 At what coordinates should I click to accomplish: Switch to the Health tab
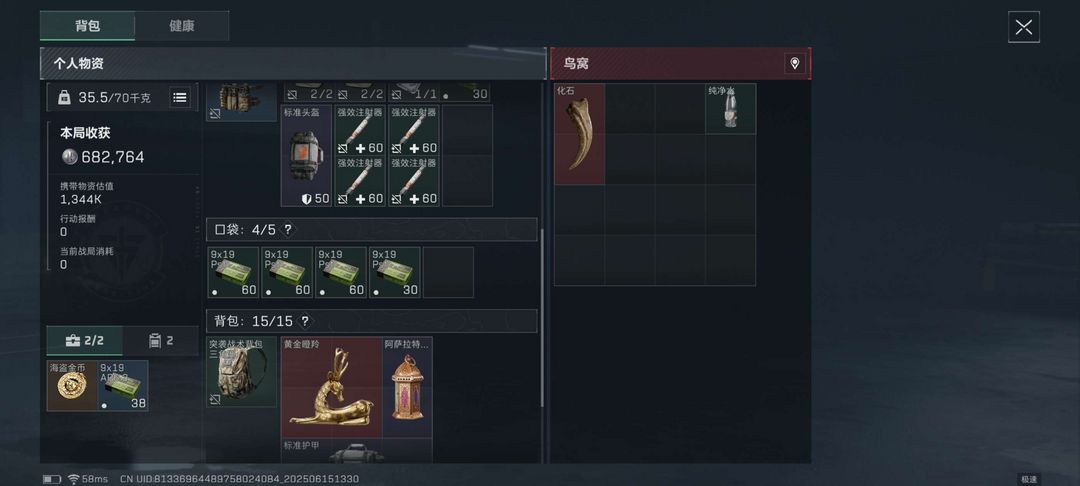(182, 26)
